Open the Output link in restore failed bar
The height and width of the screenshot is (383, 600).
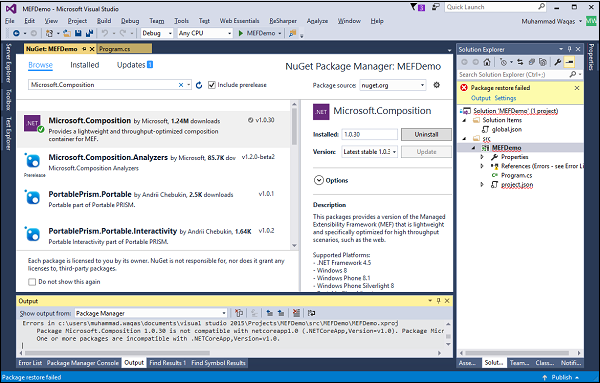click(481, 98)
